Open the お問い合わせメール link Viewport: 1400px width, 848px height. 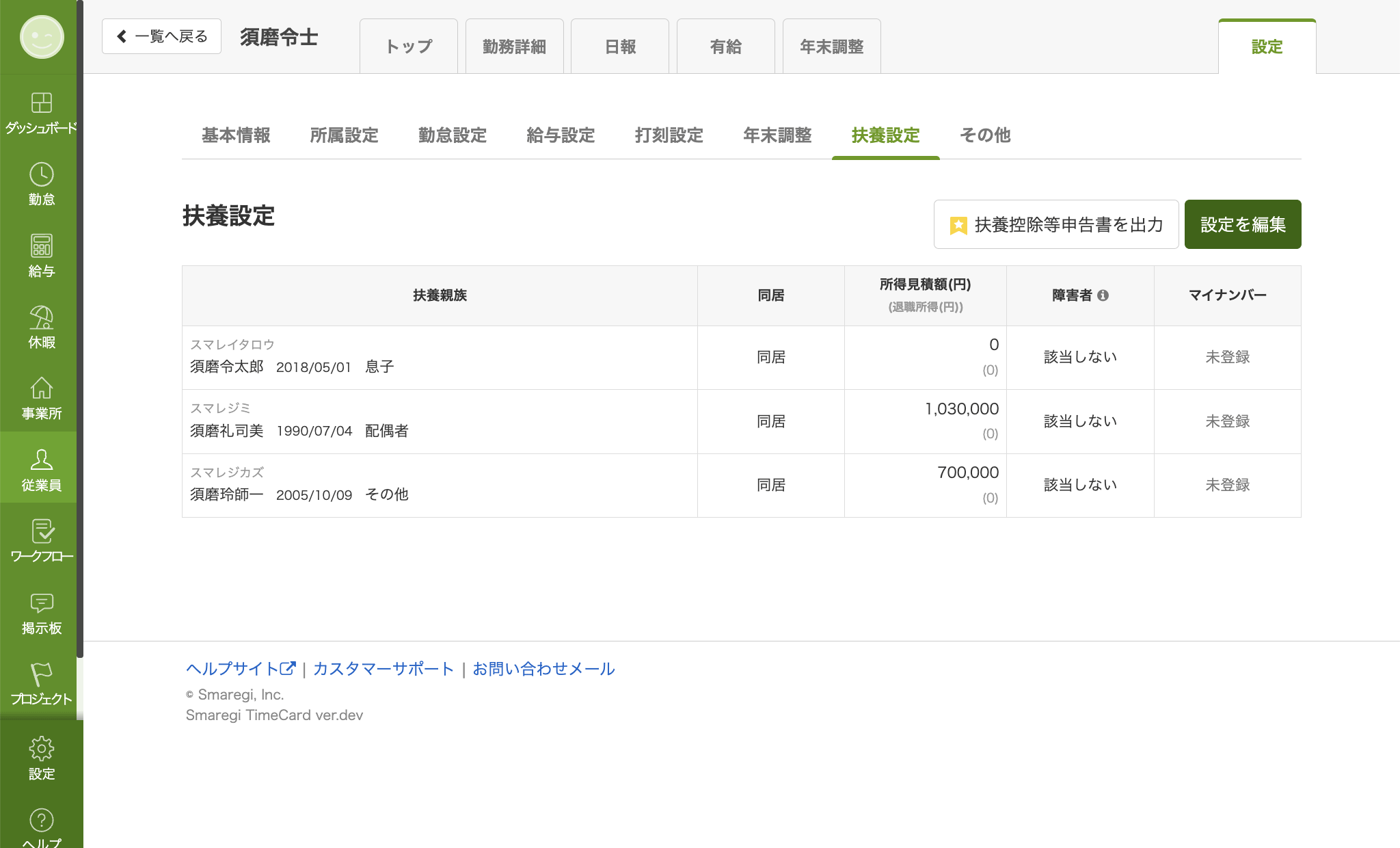tap(543, 669)
